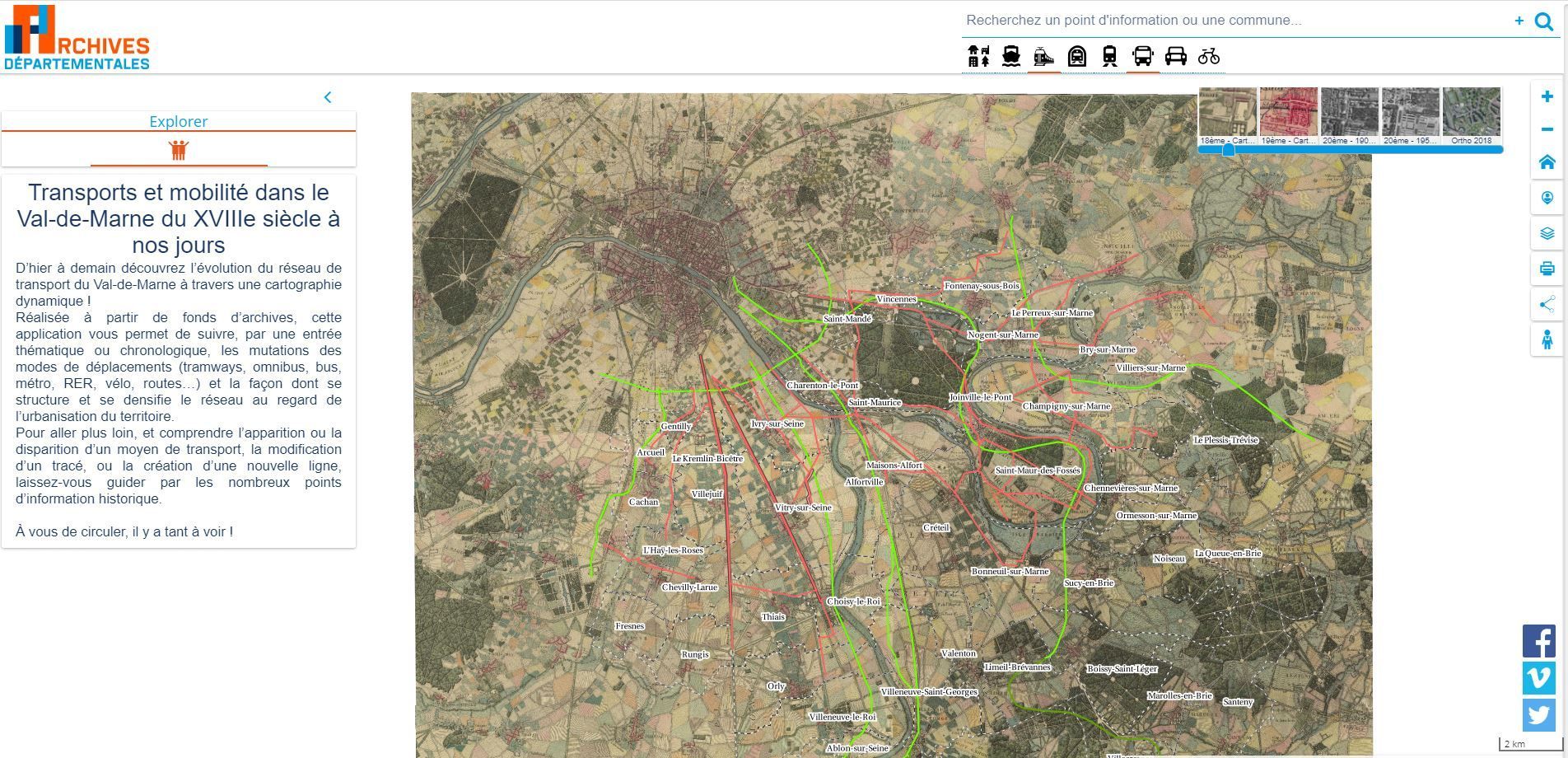Expand search options with plus sign
Image resolution: width=1568 pixels, height=758 pixels.
tap(1519, 21)
